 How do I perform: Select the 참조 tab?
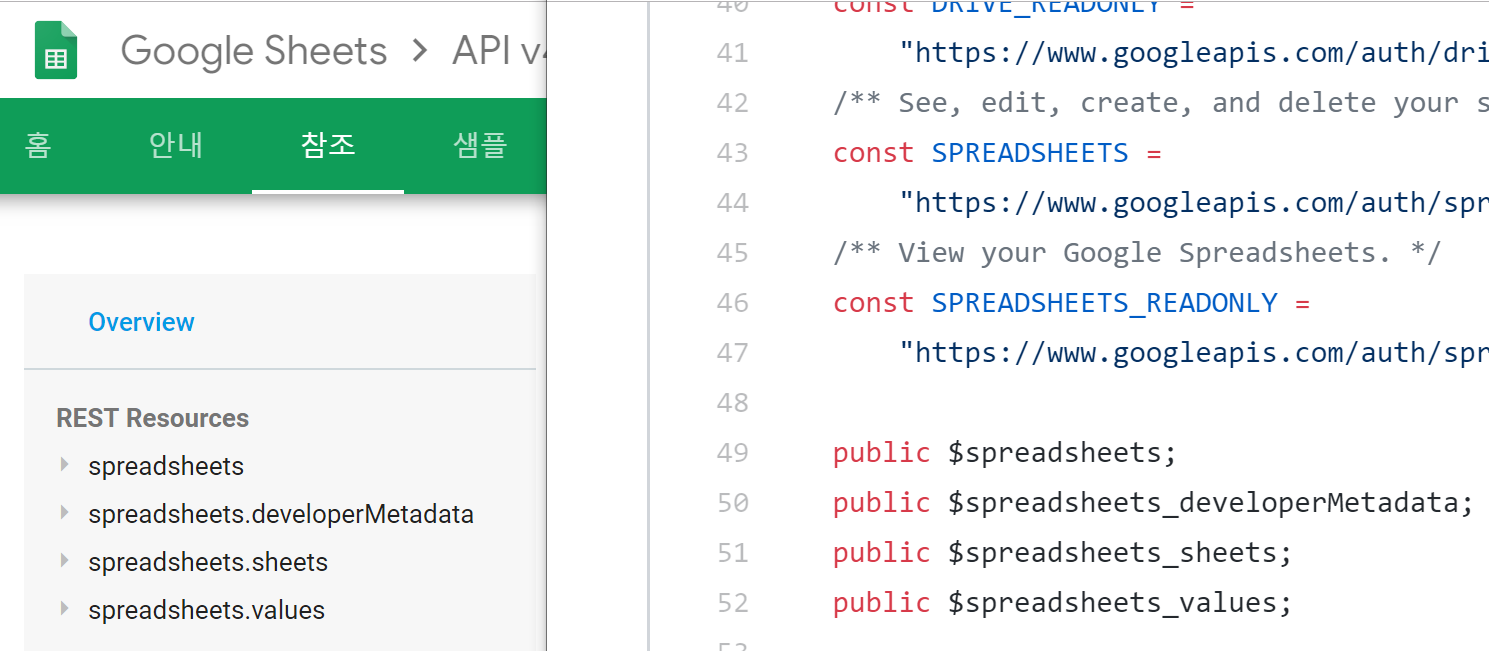328,146
